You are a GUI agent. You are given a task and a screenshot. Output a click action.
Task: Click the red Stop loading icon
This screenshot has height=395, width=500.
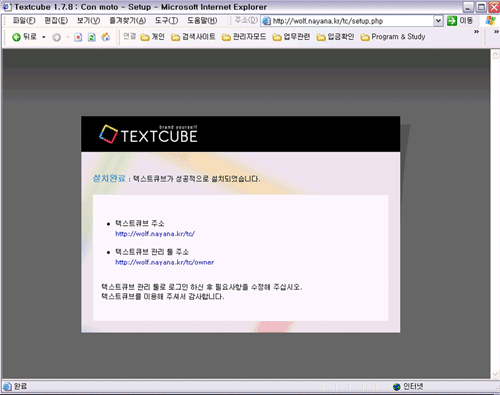[78, 37]
